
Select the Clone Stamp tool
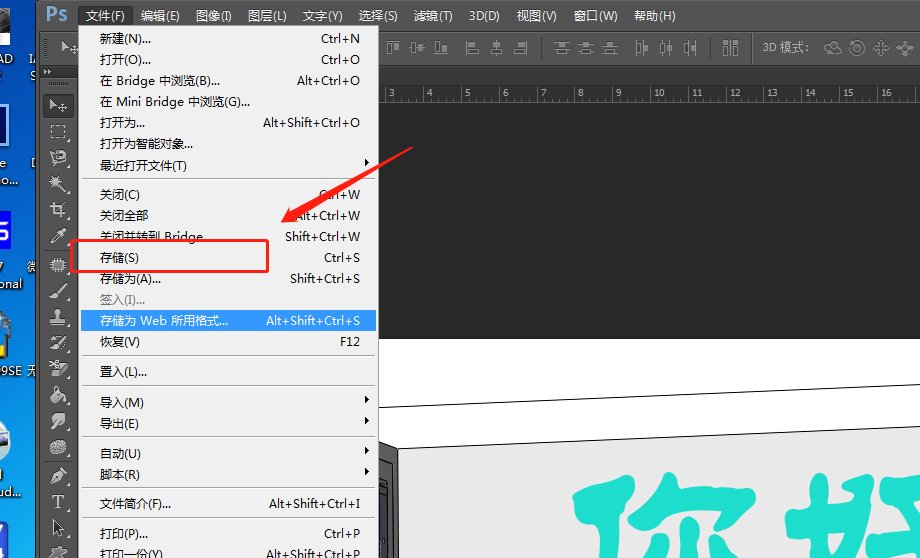58,317
